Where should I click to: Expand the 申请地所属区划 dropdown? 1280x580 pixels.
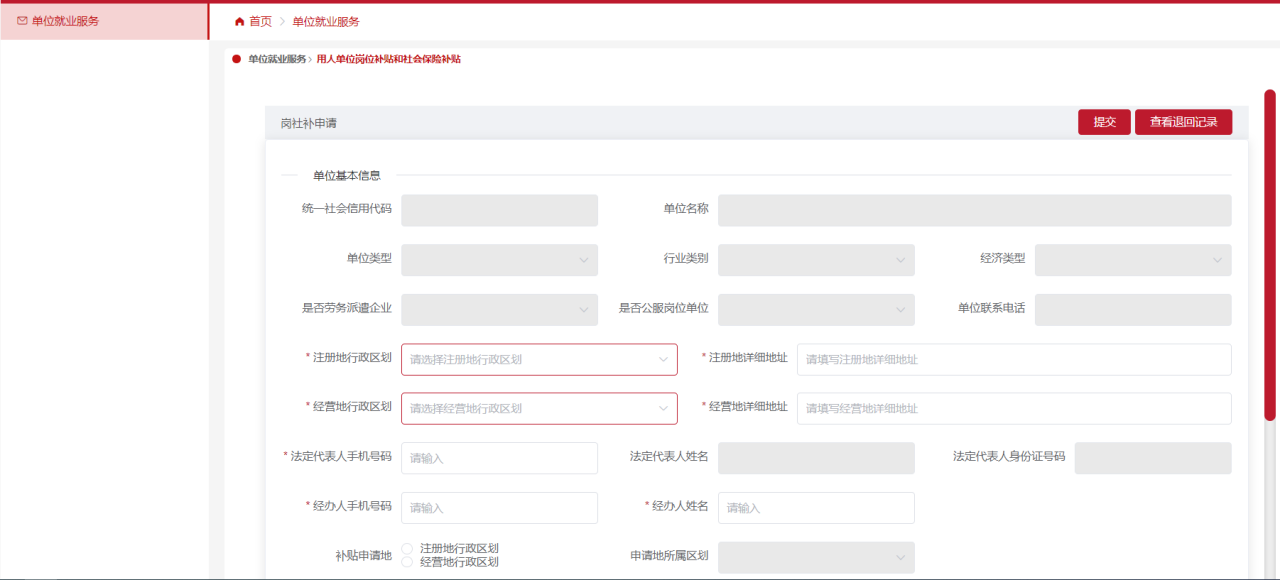[x=816, y=557]
